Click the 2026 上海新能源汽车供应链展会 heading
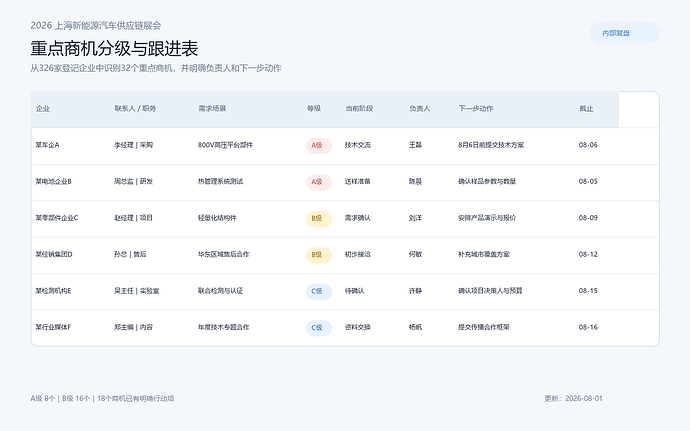 pos(96,26)
